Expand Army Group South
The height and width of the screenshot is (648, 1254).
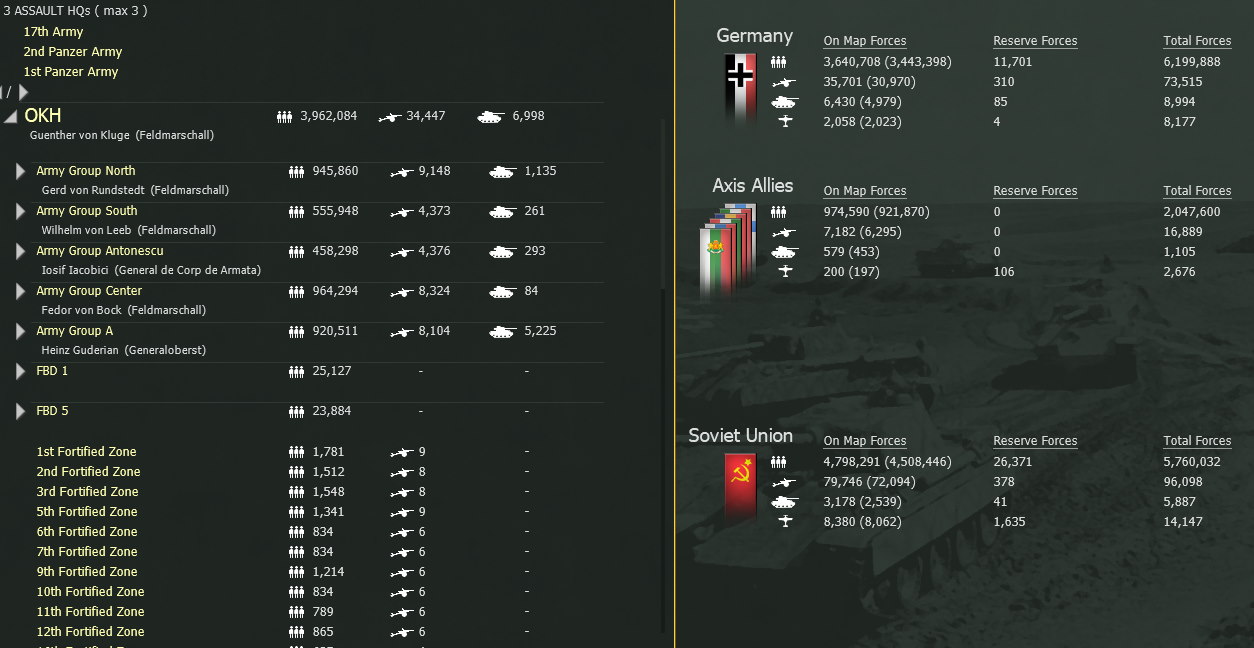pos(20,211)
